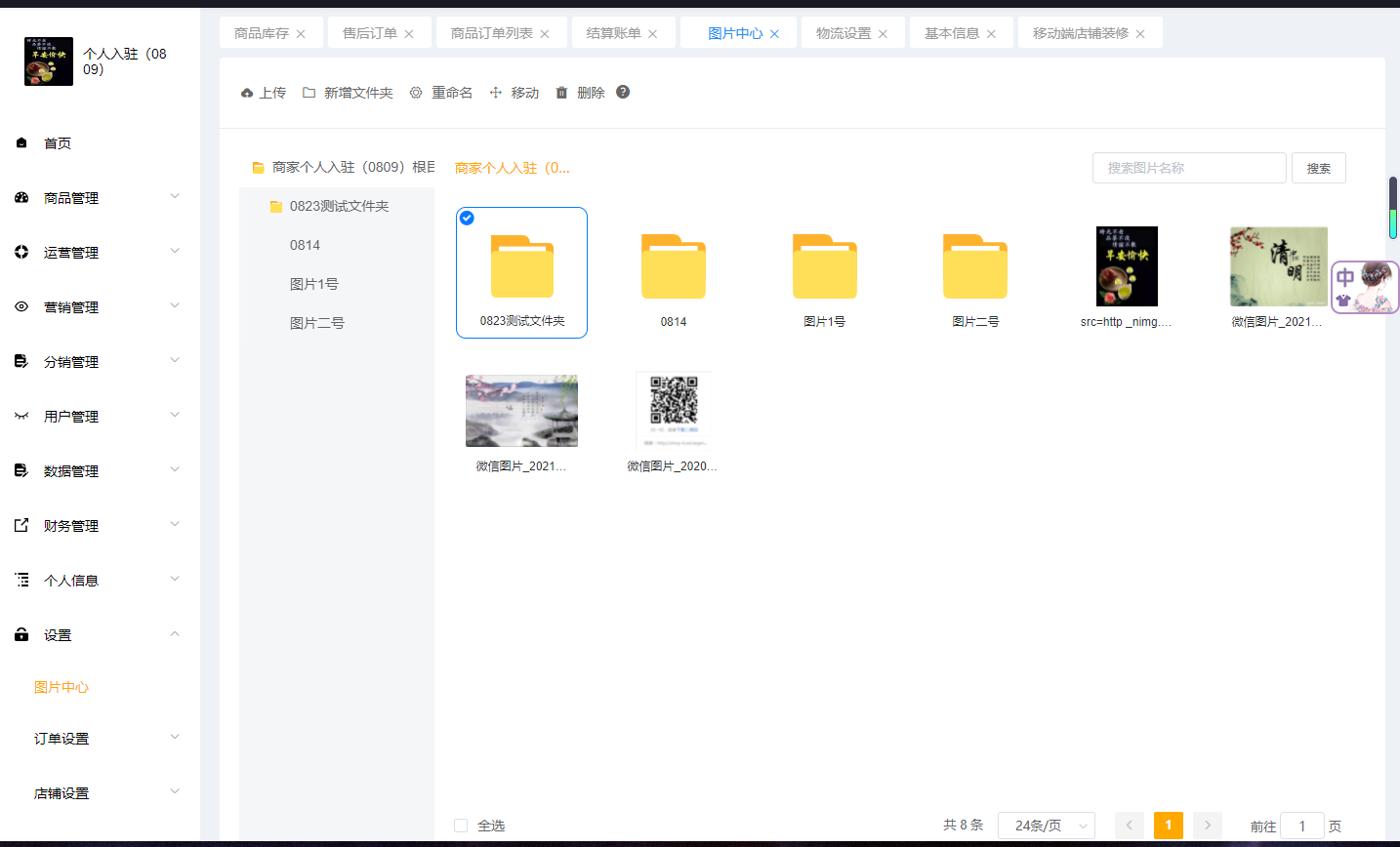Viewport: 1400px width, 847px height.
Task: Go to page 1 in pagination
Action: pos(1168,826)
